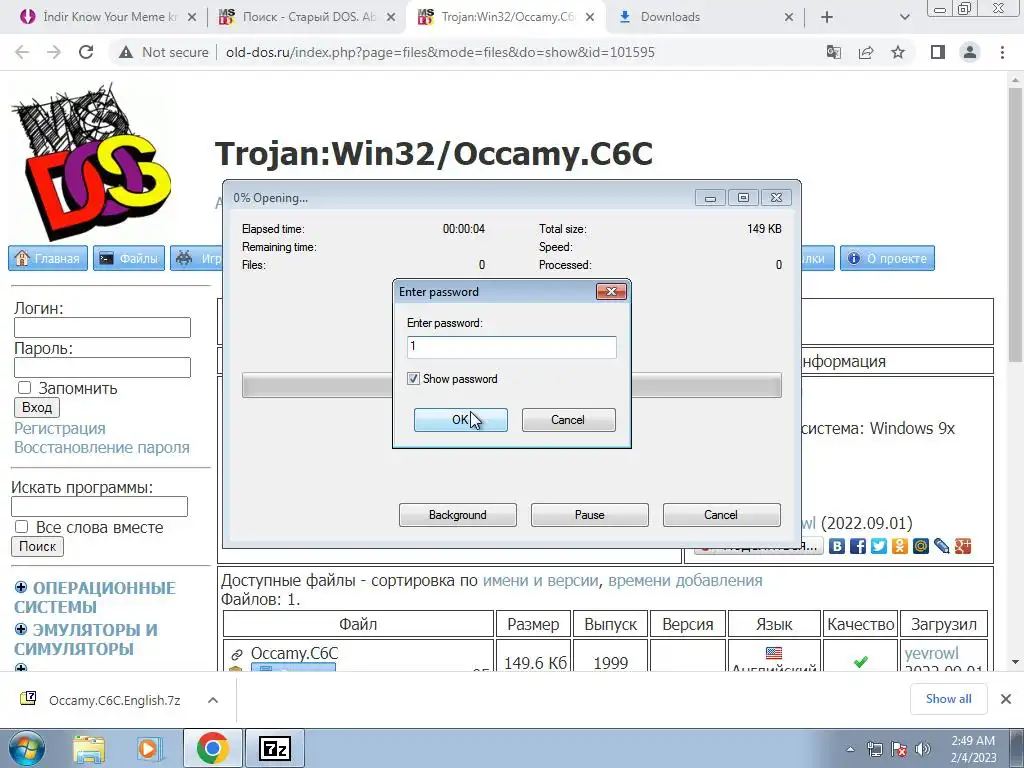This screenshot has height=768, width=1024.
Task: Switch to the Downloads tab
Action: tap(705, 17)
